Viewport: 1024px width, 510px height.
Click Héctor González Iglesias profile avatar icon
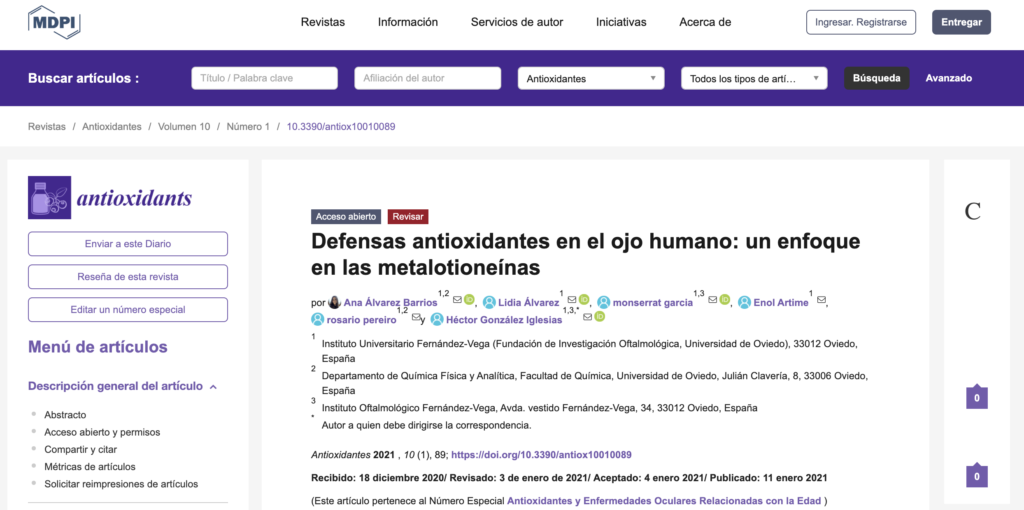pos(437,320)
